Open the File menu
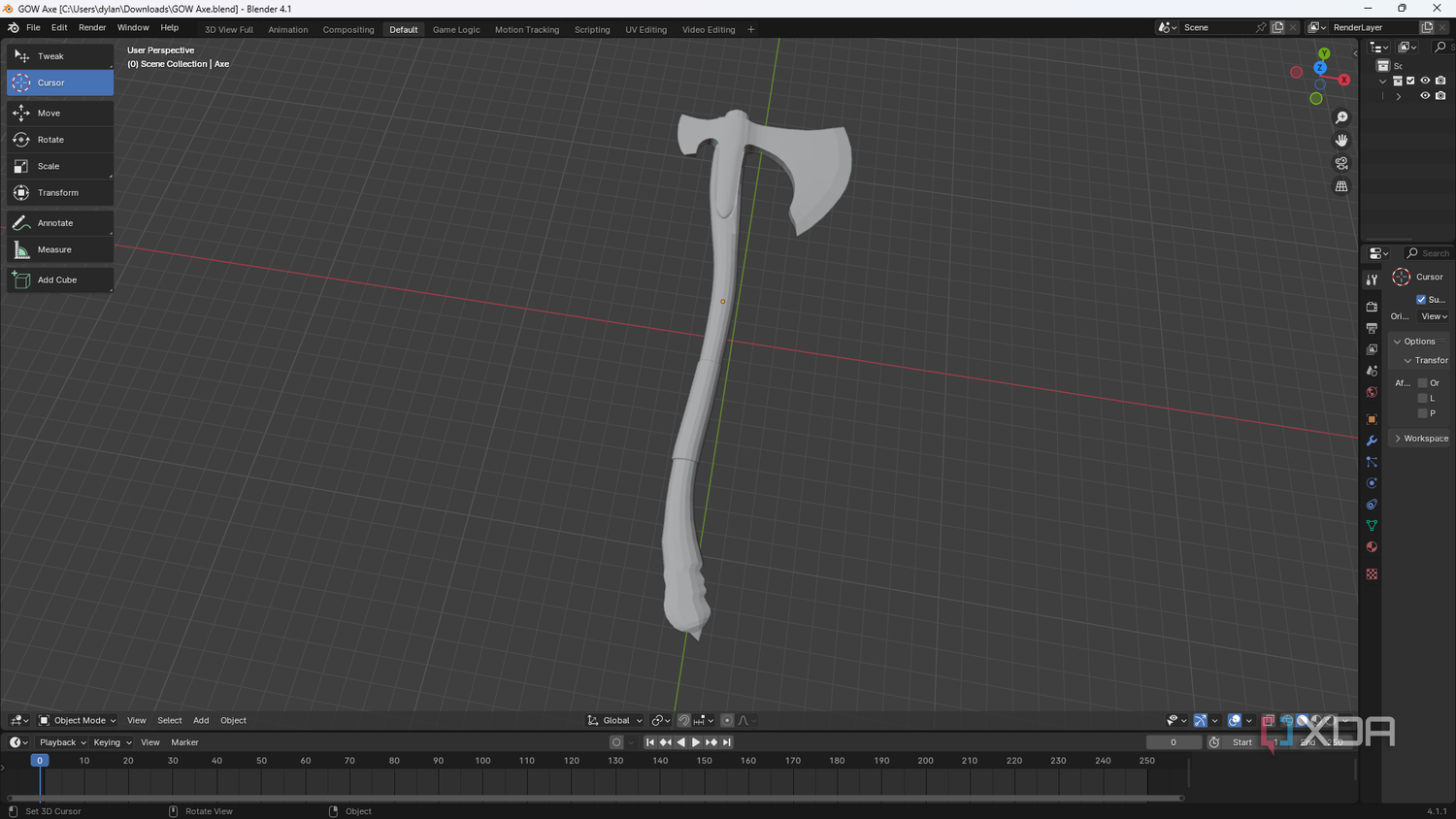The height and width of the screenshot is (819, 1456). click(33, 28)
